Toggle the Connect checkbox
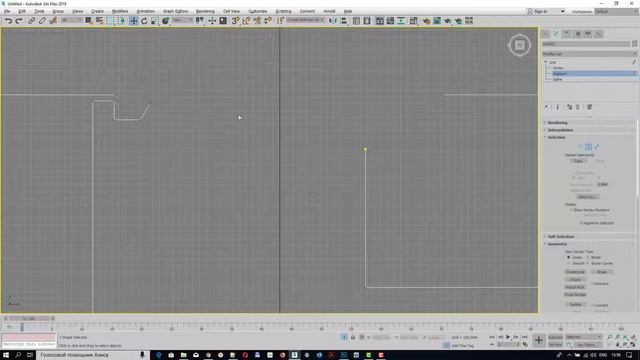The width and height of the screenshot is (640, 360). (592, 305)
